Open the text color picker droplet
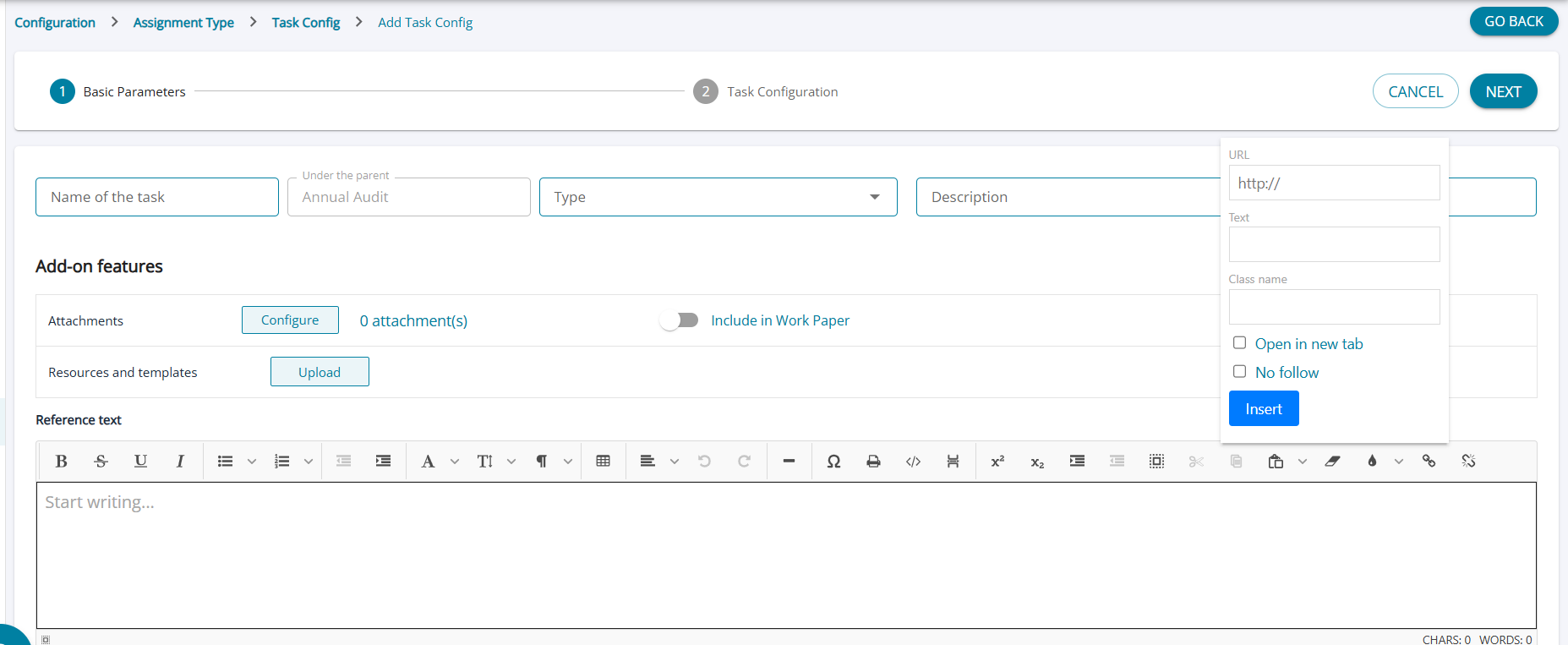 click(x=1372, y=461)
